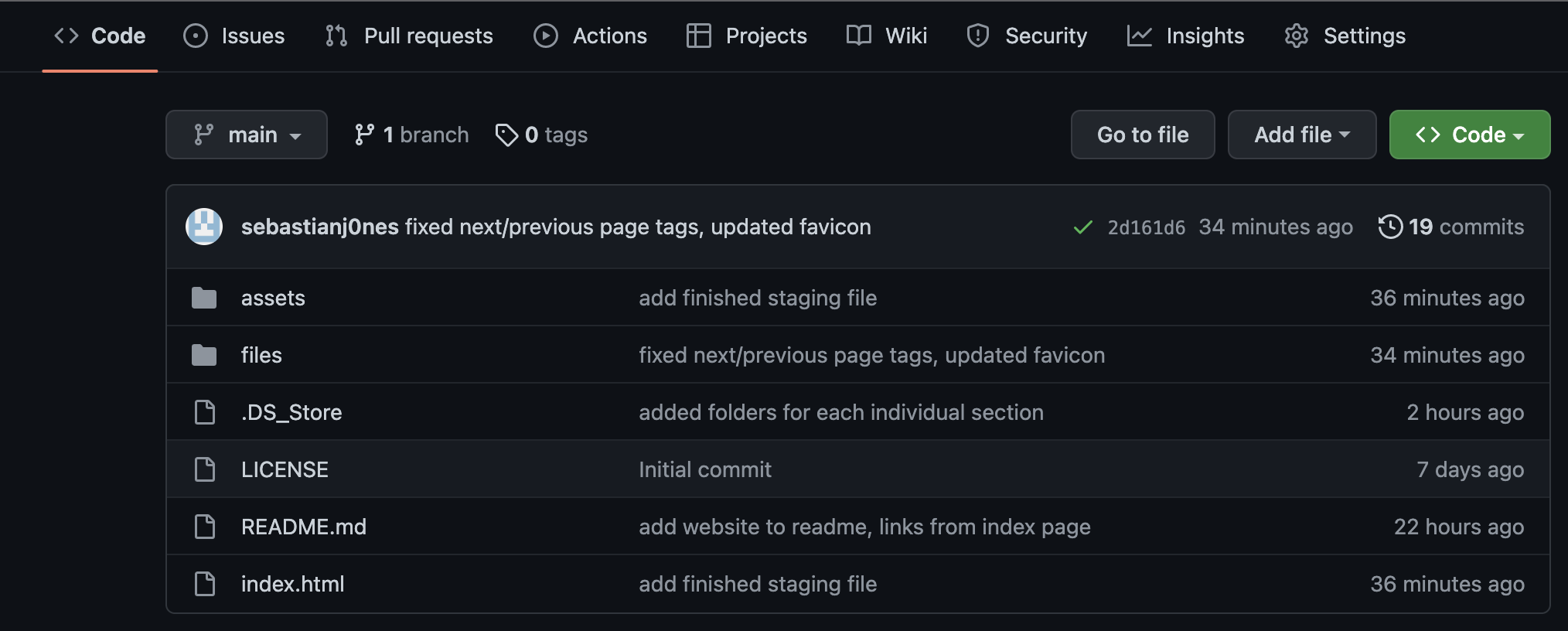Open the README.md file
The image size is (1568, 631).
304,527
